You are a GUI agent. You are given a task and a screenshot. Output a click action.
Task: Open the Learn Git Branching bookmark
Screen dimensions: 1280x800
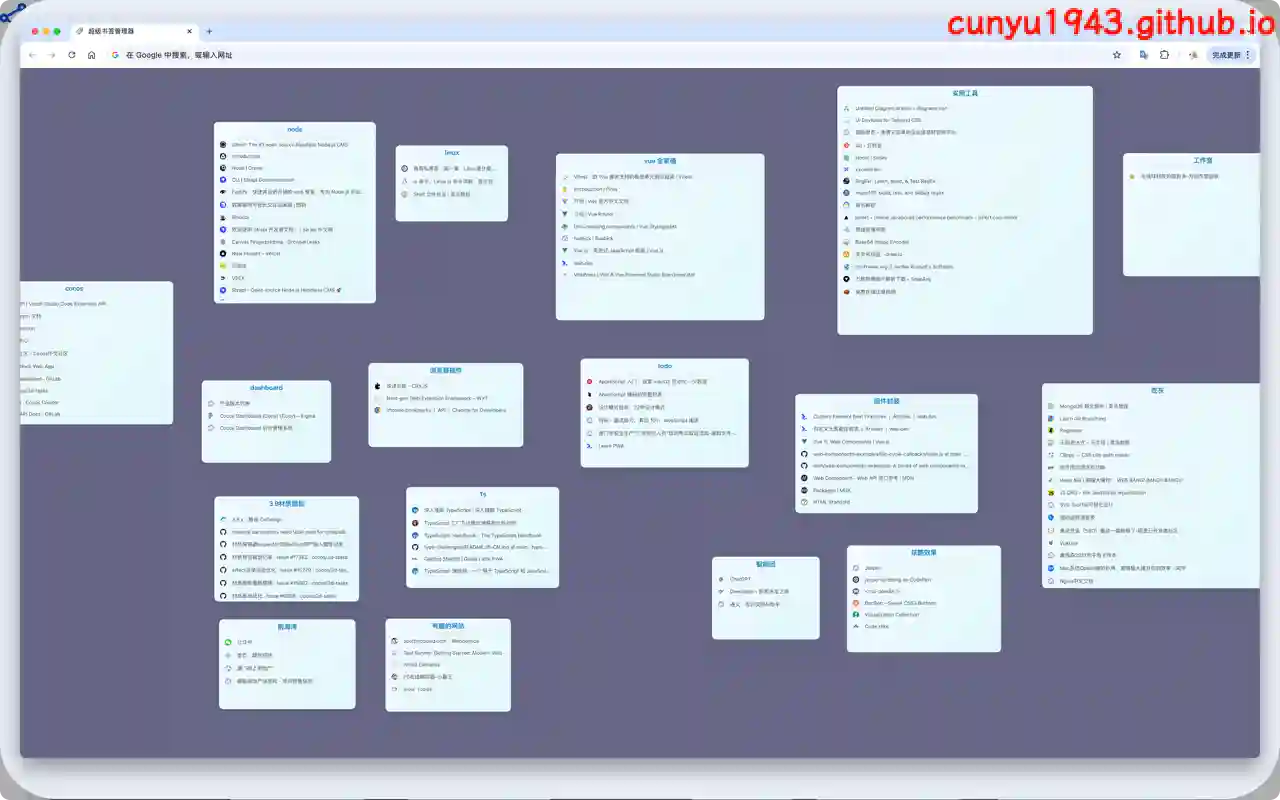1085,418
